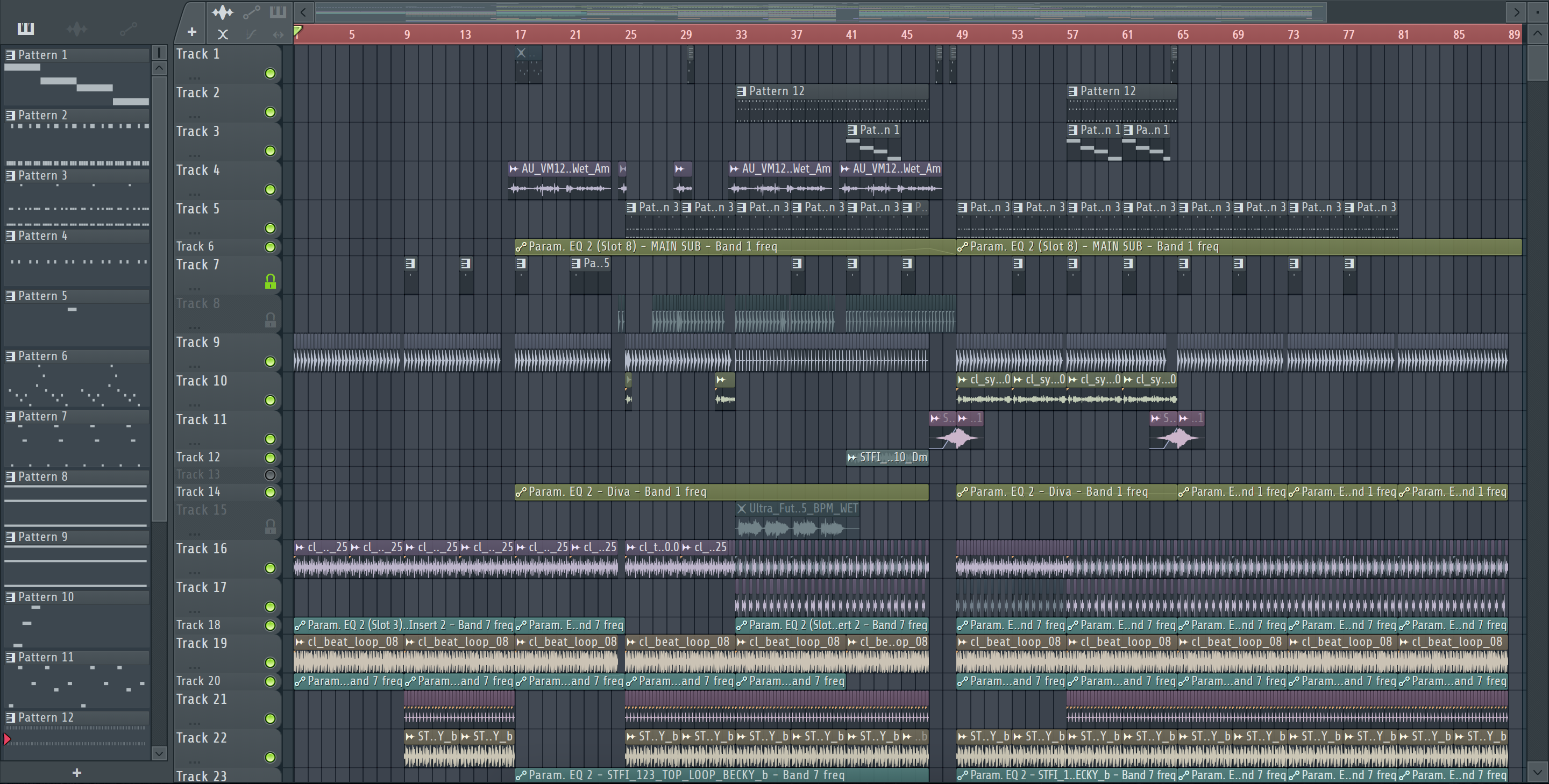
Task: Mute Track 1 with its green LED
Action: [271, 73]
